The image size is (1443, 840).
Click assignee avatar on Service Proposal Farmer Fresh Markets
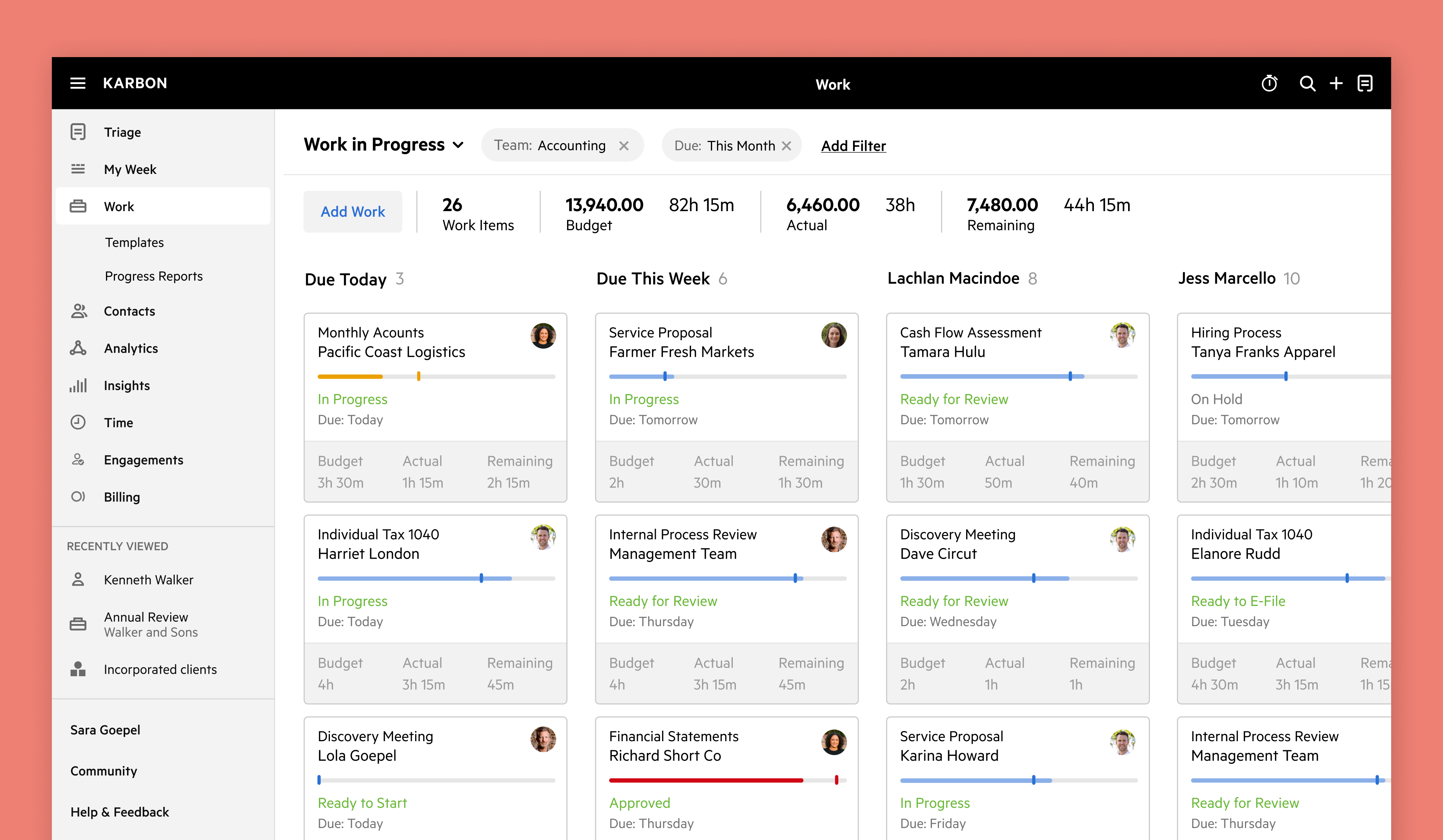pyautogui.click(x=834, y=335)
